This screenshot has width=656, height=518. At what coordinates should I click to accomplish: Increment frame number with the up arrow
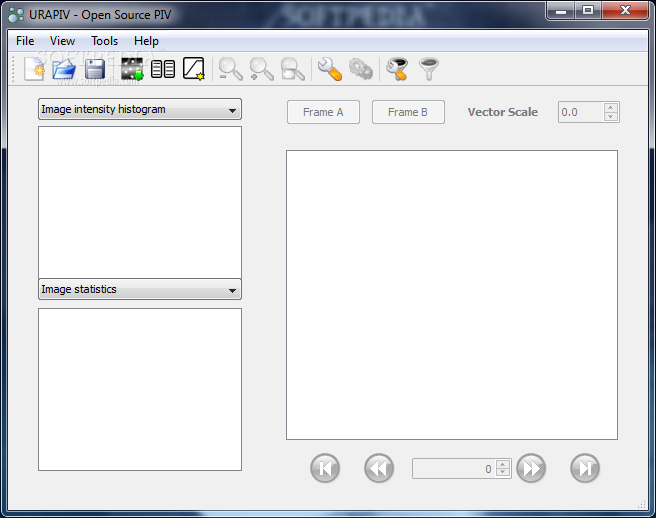click(503, 464)
